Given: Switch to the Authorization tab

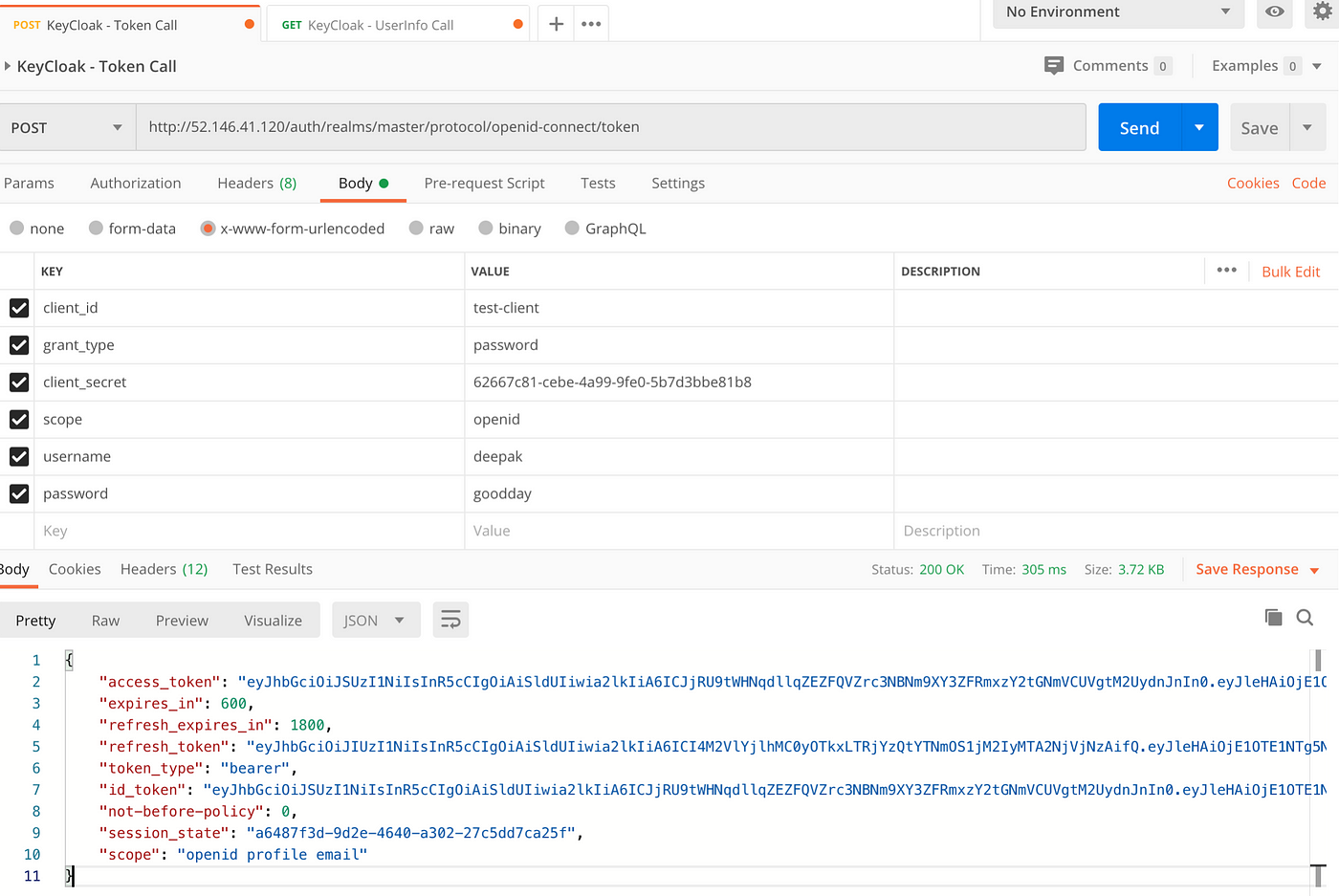Looking at the screenshot, I should click(x=136, y=183).
